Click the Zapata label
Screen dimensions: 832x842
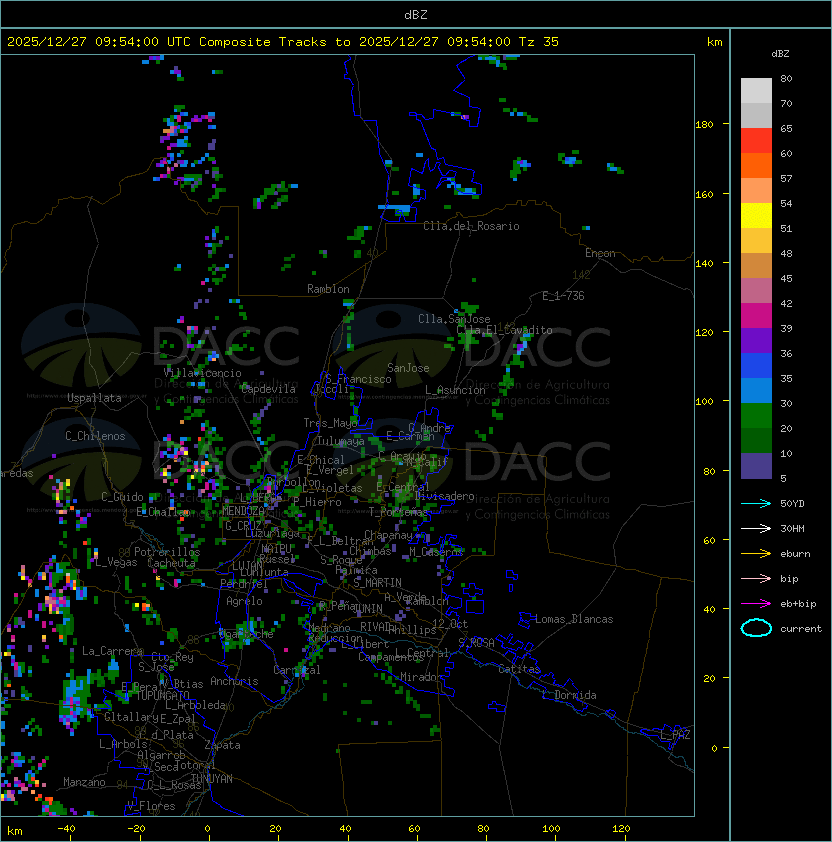pos(222,745)
